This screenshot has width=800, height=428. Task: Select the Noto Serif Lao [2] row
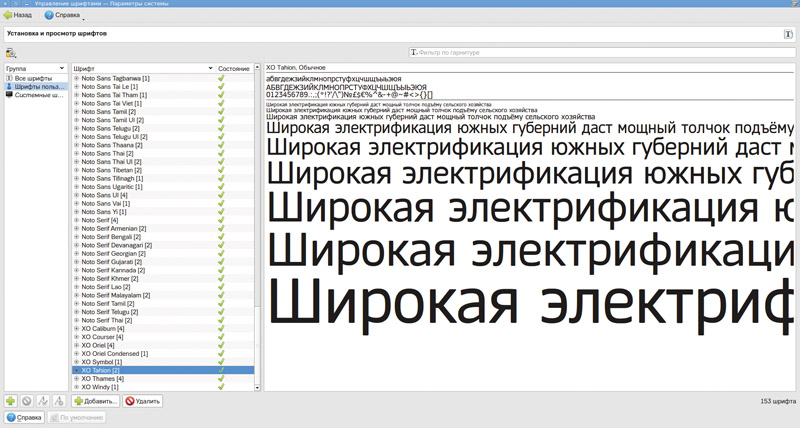pyautogui.click(x=163, y=287)
